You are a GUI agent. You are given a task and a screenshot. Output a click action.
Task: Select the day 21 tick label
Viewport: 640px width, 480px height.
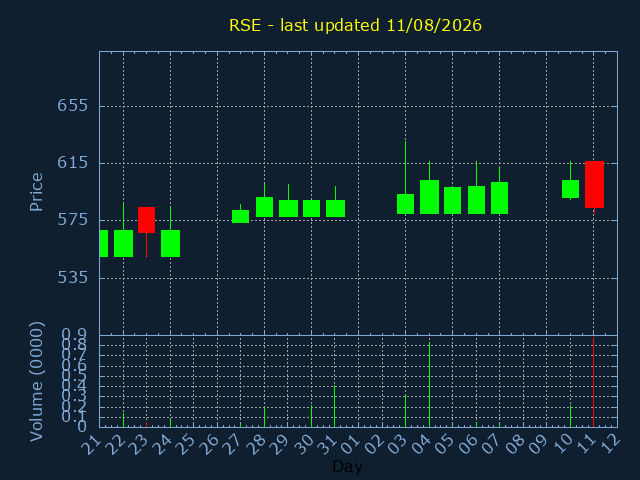click(91, 444)
